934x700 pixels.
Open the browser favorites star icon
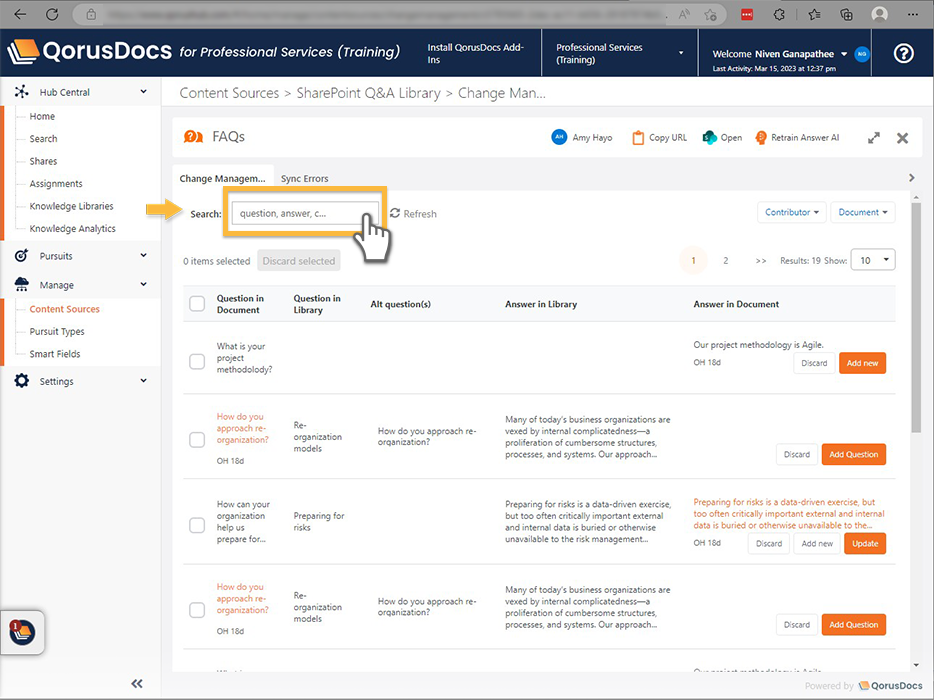click(814, 15)
